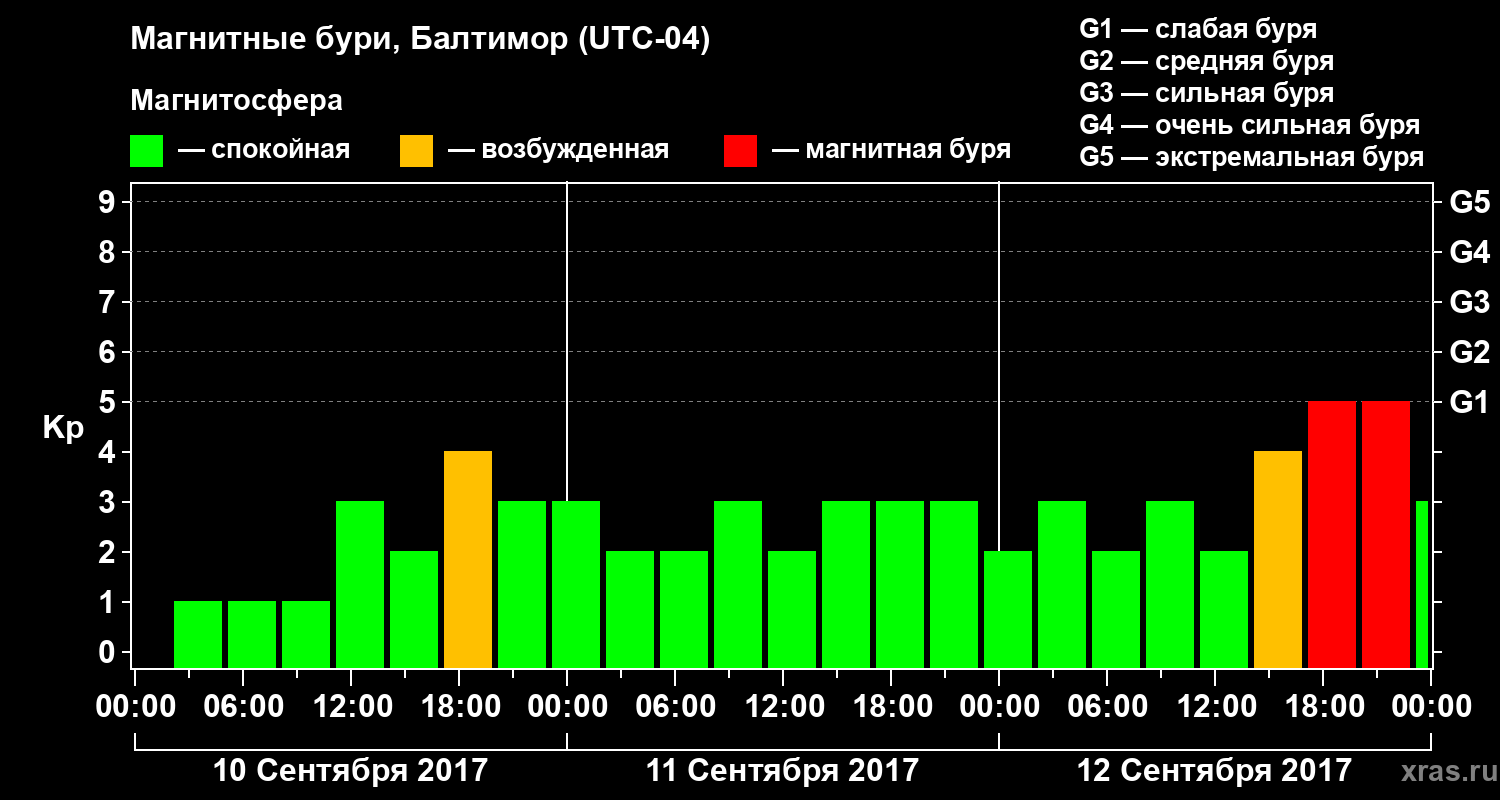The image size is (1500, 800).
Task: Click the green Kp 3 bar at 09:00 on 11 September
Action: point(738,585)
